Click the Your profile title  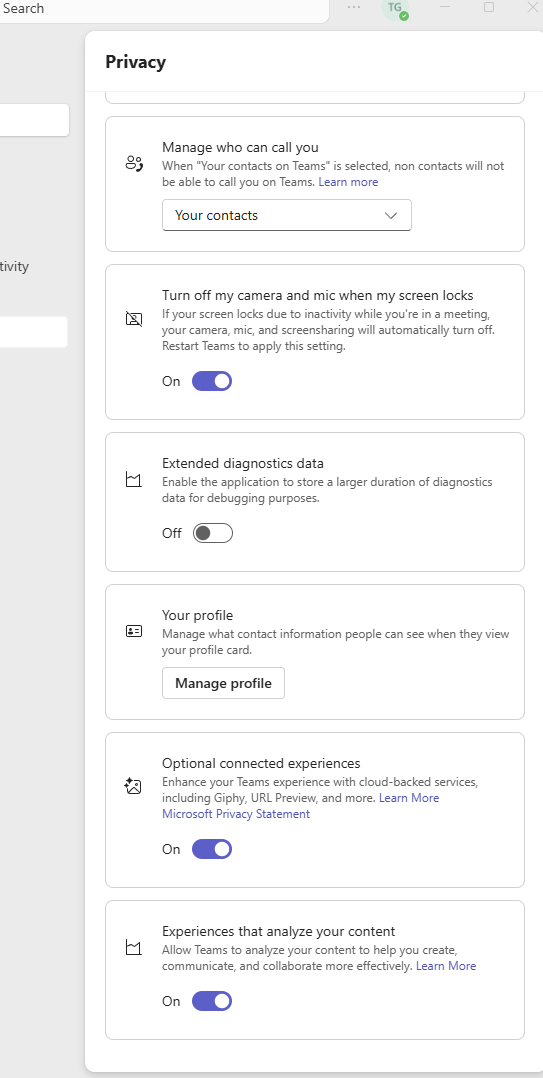(x=197, y=615)
